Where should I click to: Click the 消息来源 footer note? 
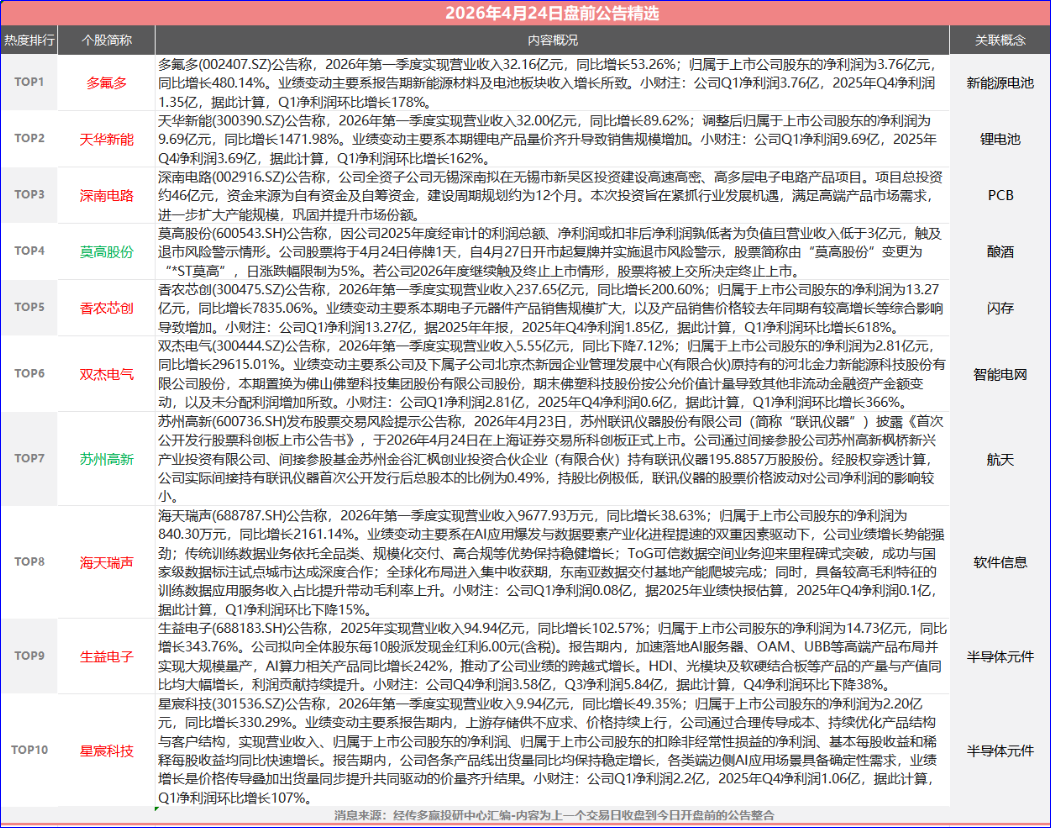tap(554, 815)
